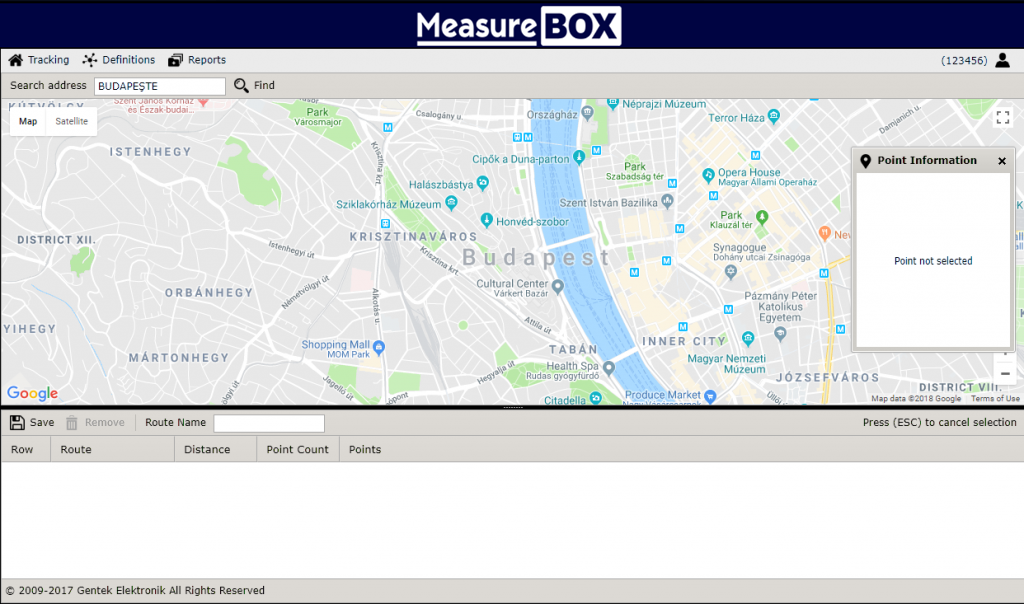Image resolution: width=1024 pixels, height=604 pixels.
Task: Click the Tracking home icon
Action: point(15,60)
